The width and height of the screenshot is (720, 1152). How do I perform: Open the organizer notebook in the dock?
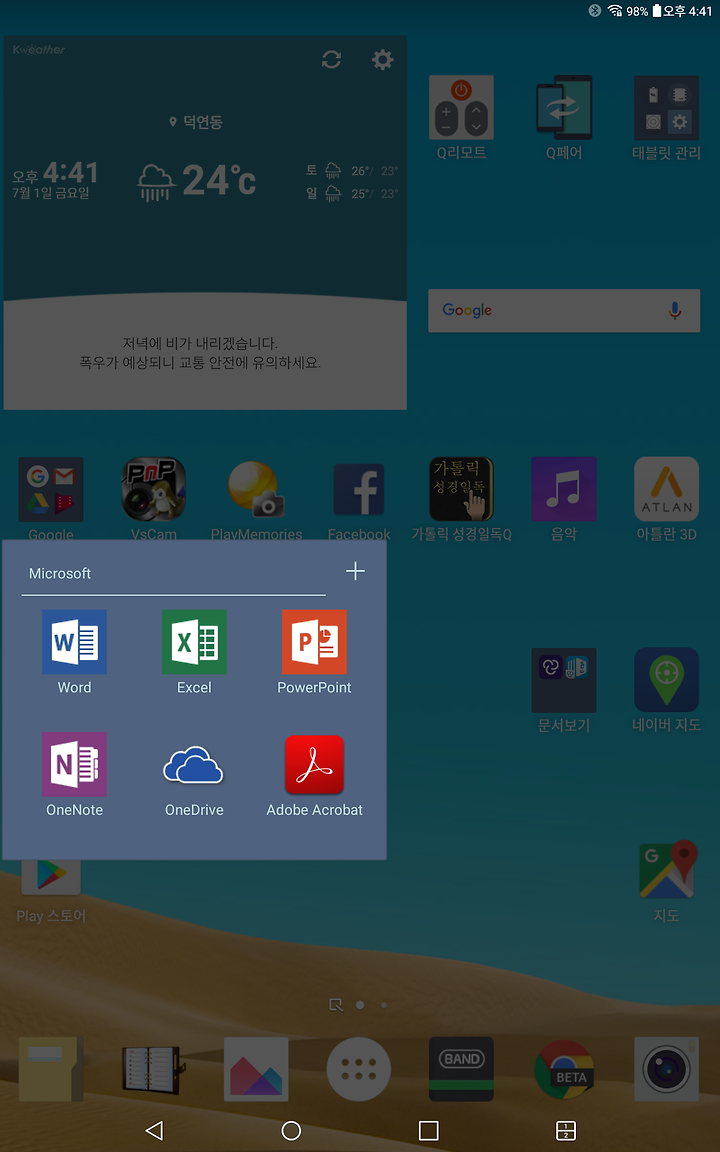(153, 1069)
